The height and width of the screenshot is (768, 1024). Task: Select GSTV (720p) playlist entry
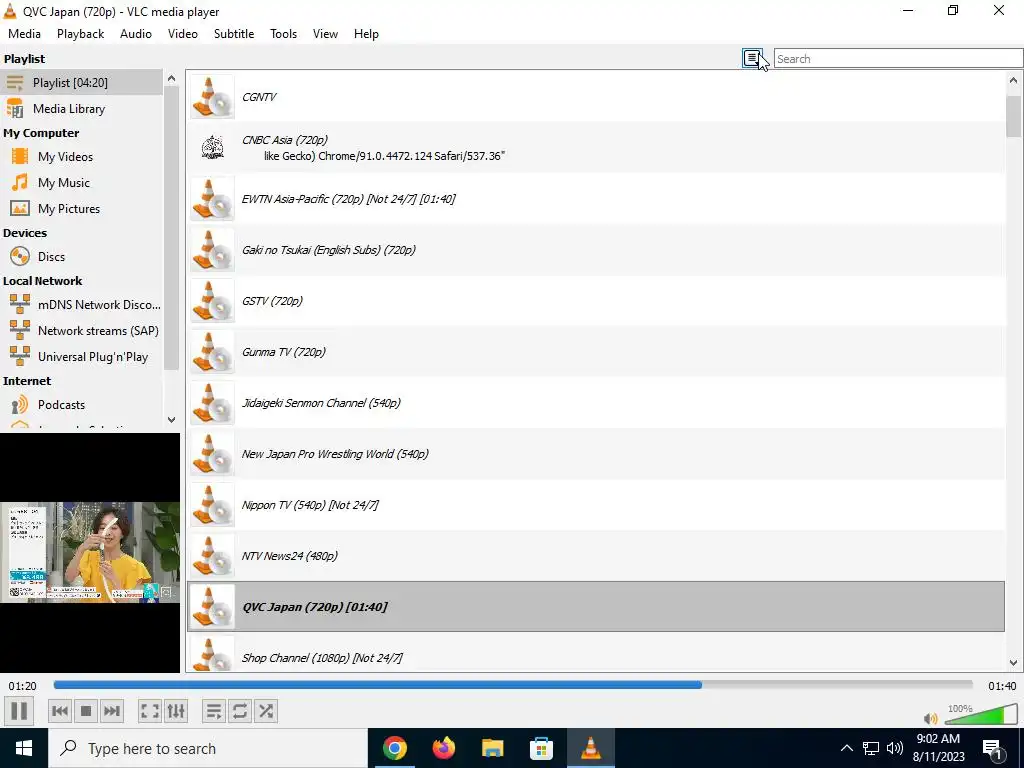point(596,300)
